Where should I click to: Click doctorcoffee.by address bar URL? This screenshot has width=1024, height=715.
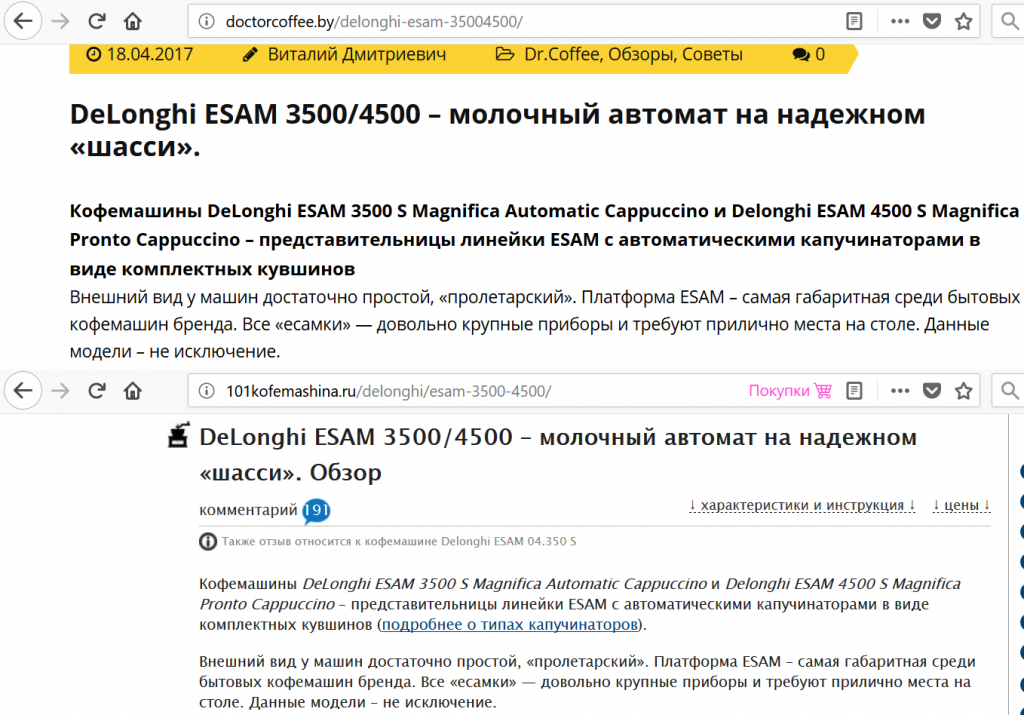[x=374, y=22]
